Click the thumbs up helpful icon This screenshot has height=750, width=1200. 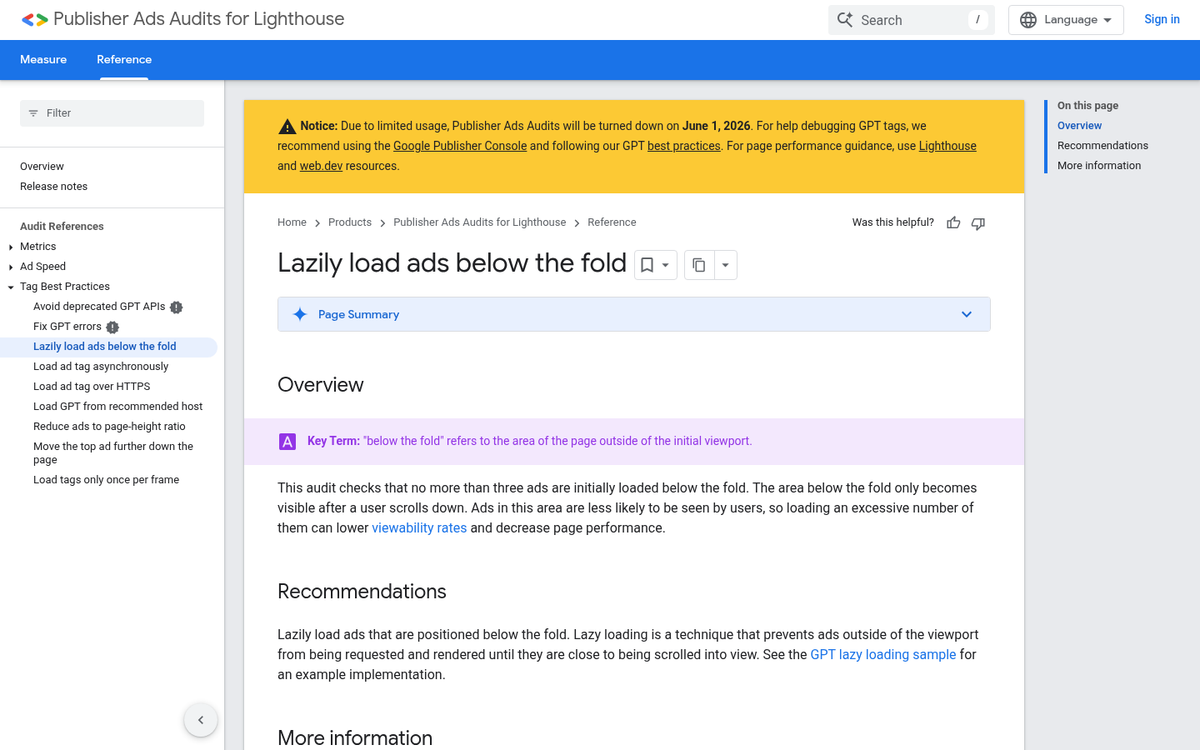953,223
